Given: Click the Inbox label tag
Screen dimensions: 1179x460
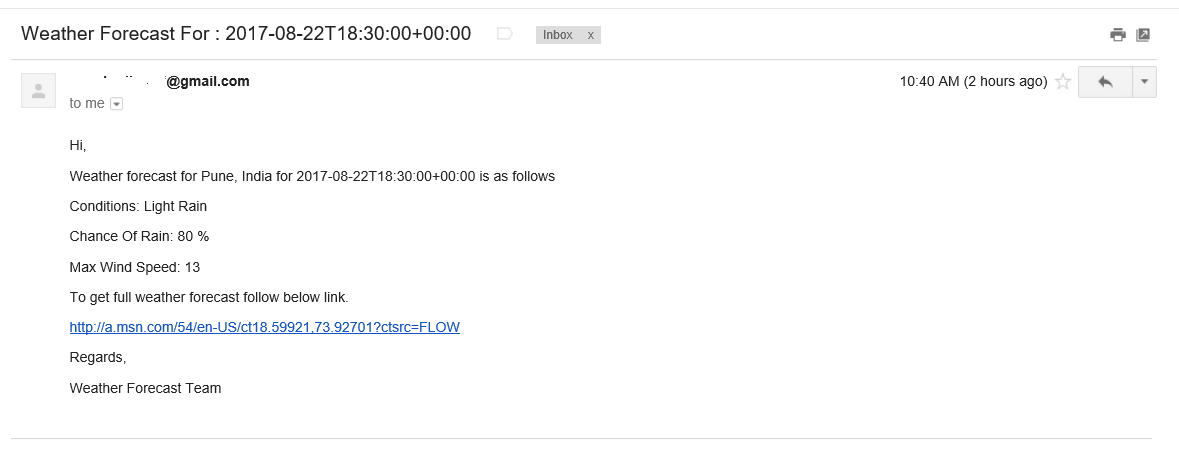Looking at the screenshot, I should coord(558,35).
